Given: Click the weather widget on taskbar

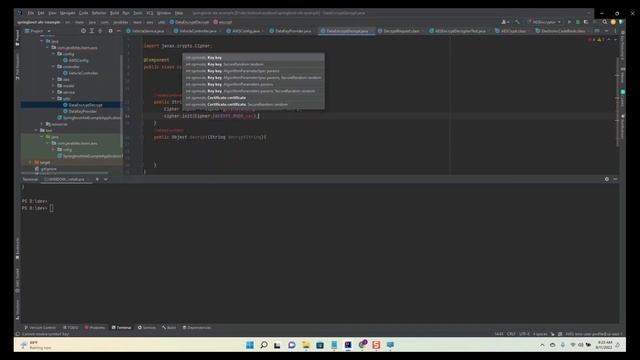Looking at the screenshot, I should tap(36, 345).
